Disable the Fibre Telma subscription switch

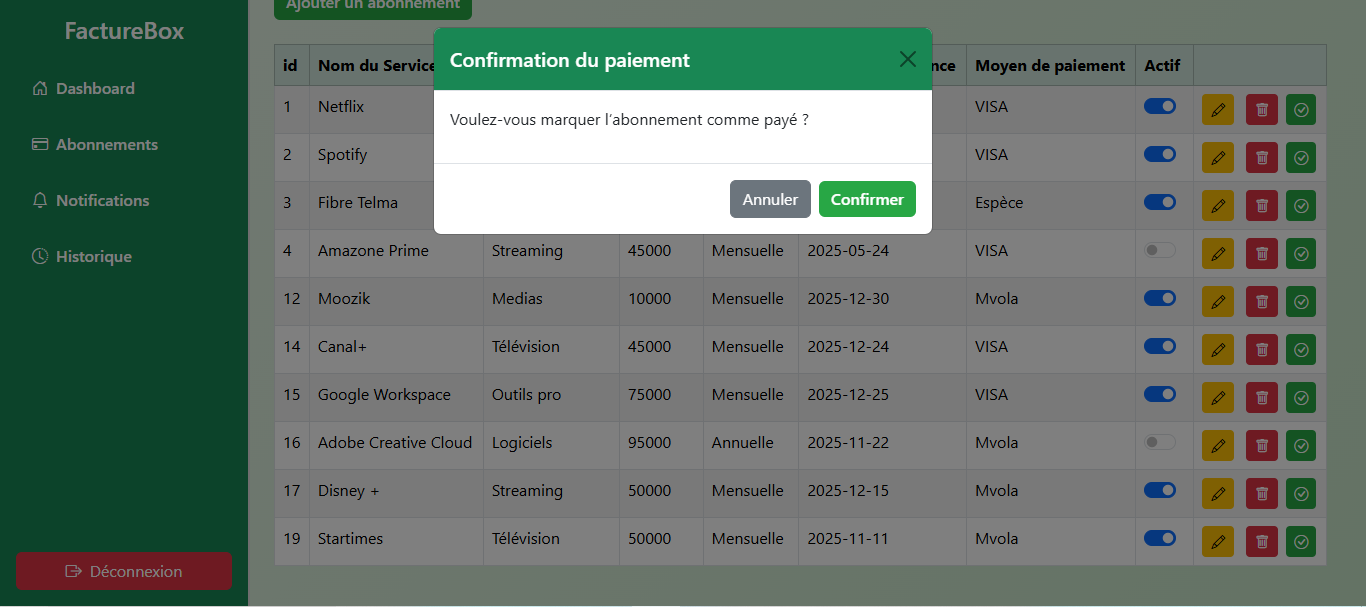click(x=1160, y=202)
